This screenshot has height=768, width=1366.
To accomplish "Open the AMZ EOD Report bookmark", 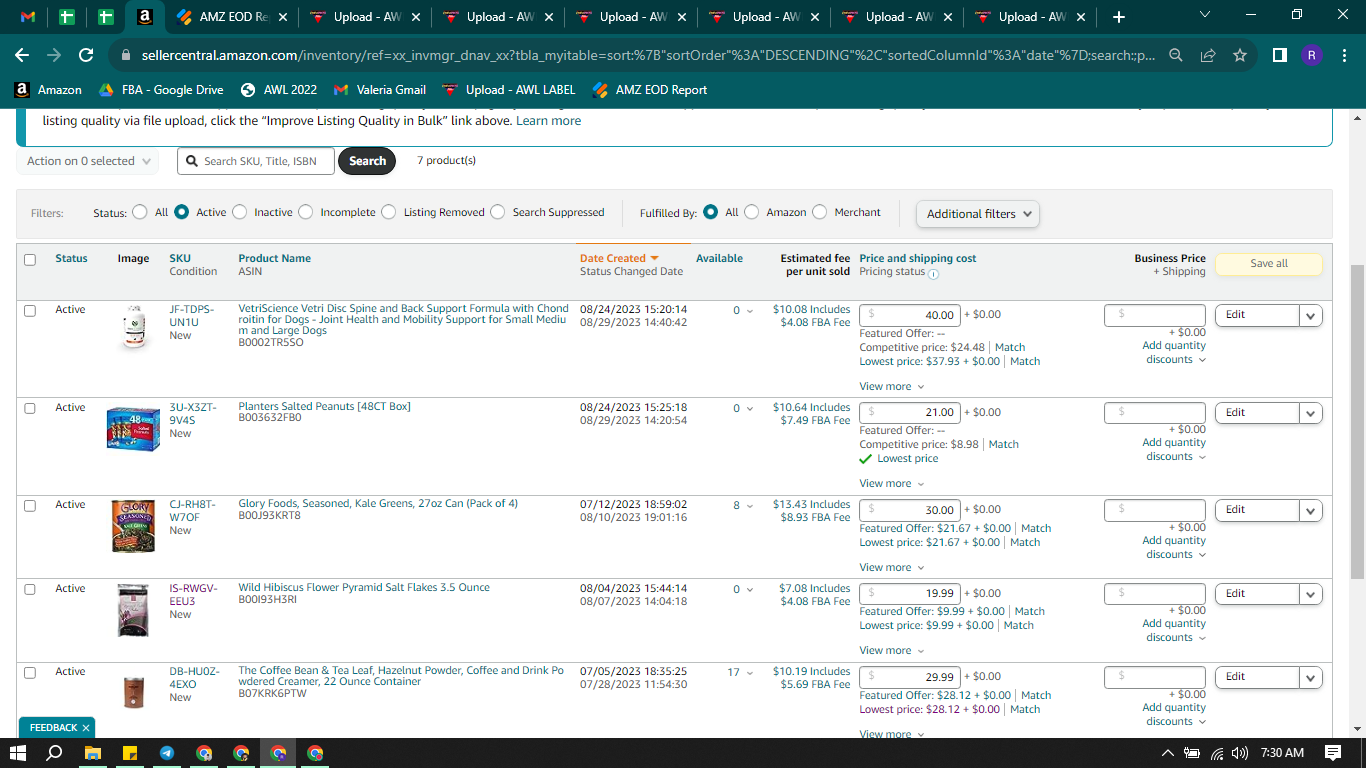I will [x=650, y=90].
